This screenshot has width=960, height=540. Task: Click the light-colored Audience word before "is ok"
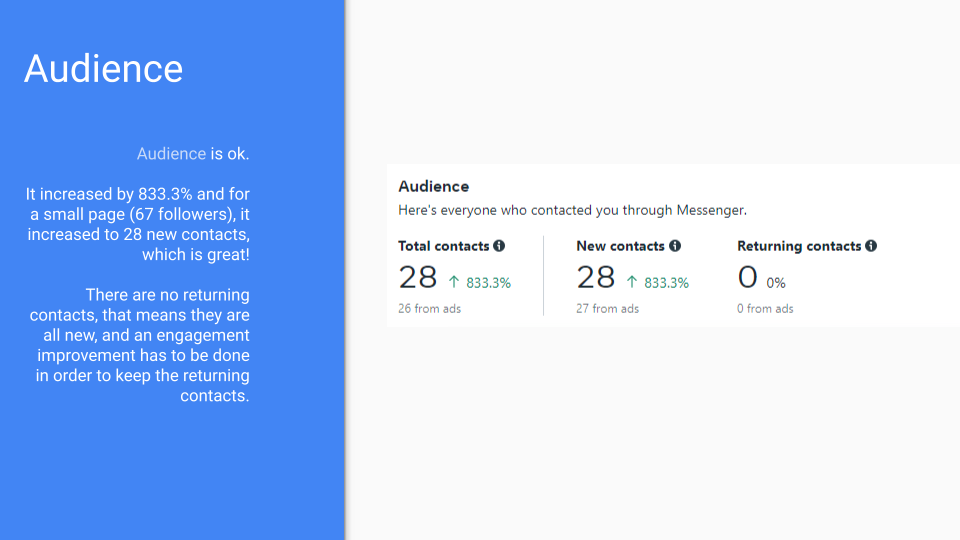tap(171, 154)
